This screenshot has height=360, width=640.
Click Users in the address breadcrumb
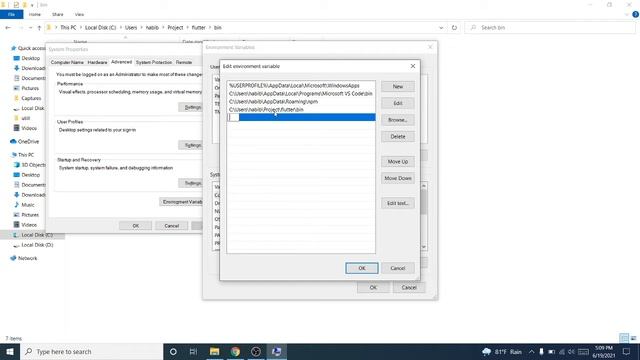[x=131, y=28]
